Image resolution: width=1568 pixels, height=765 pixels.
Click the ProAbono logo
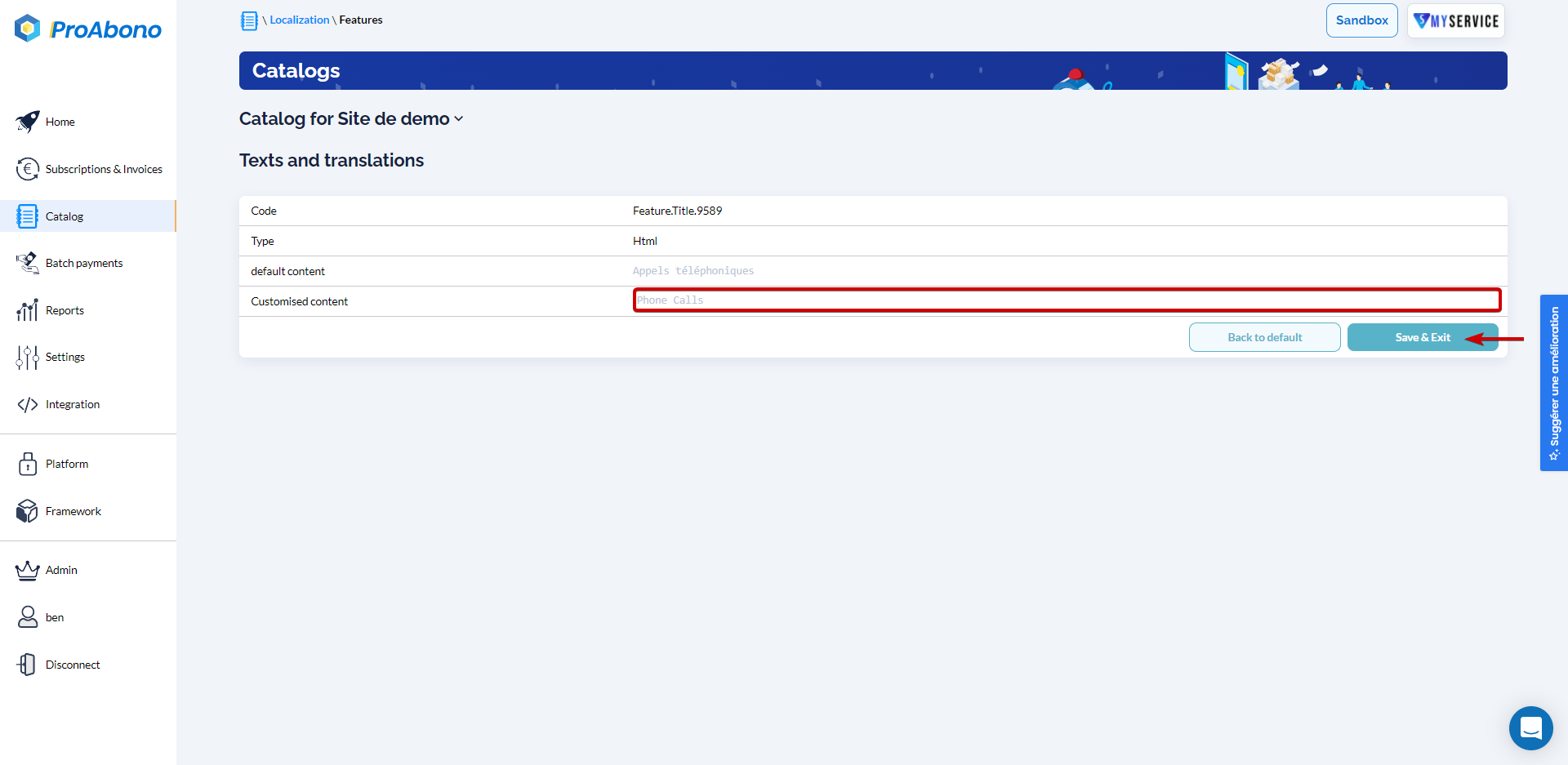(88, 29)
